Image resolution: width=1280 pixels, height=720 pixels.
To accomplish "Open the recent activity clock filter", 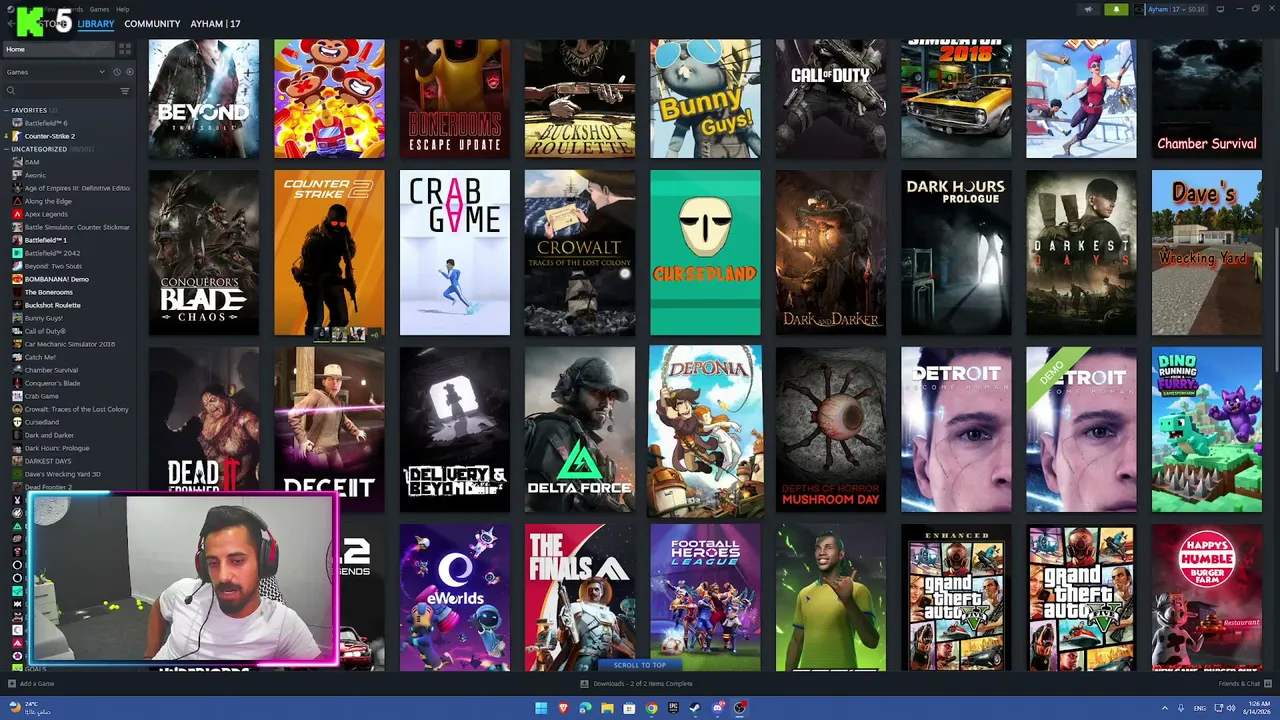I will (117, 72).
